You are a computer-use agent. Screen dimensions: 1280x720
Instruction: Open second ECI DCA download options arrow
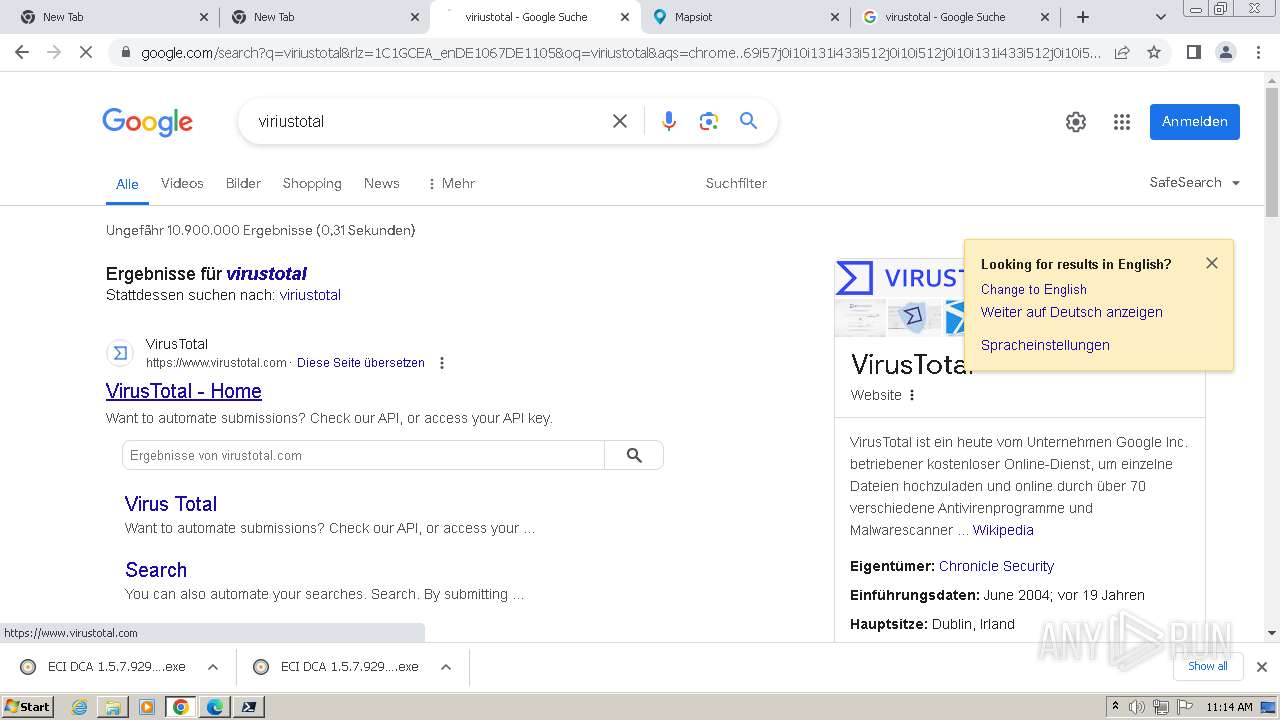(x=446, y=667)
